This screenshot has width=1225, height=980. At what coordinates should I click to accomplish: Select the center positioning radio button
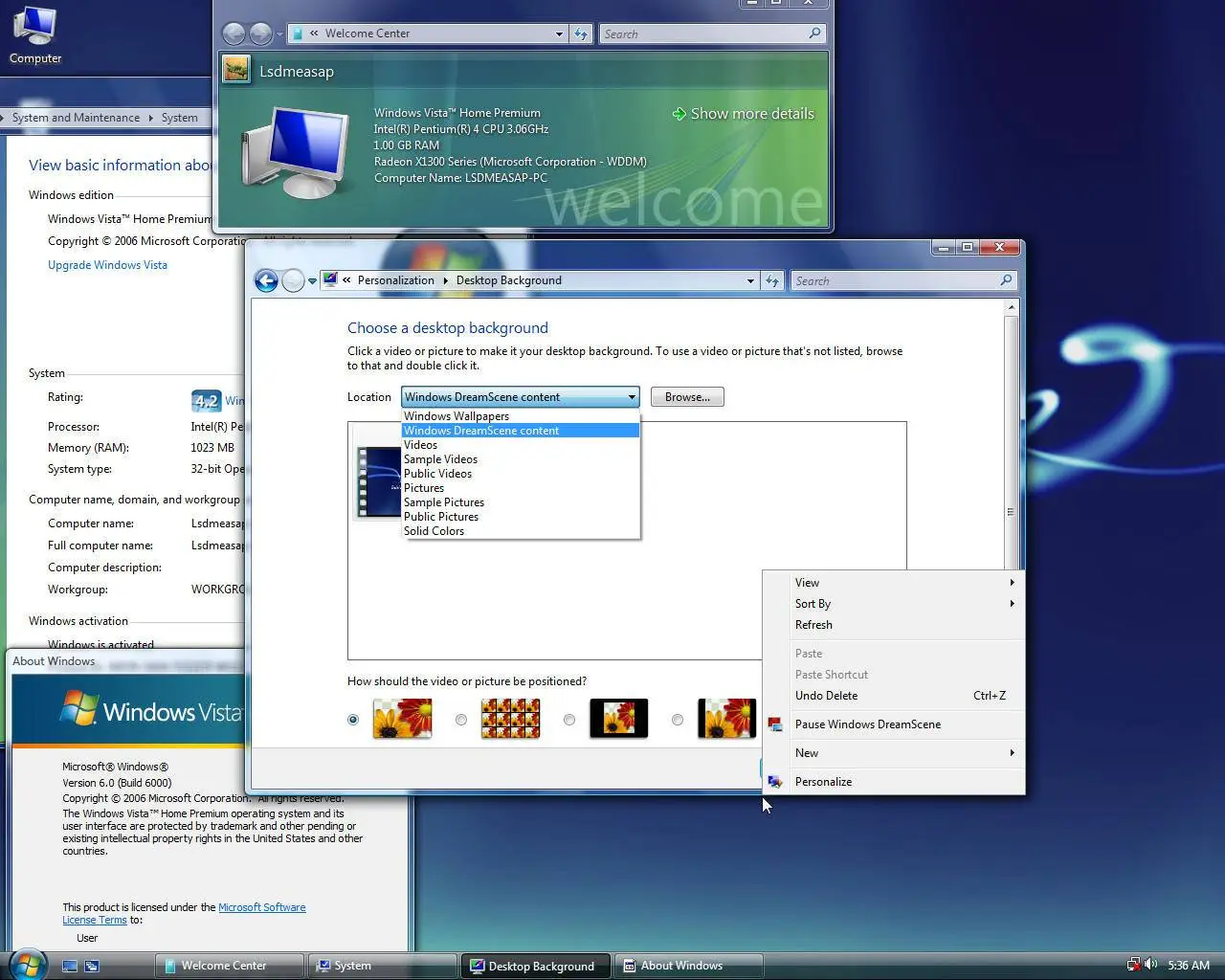coord(569,720)
